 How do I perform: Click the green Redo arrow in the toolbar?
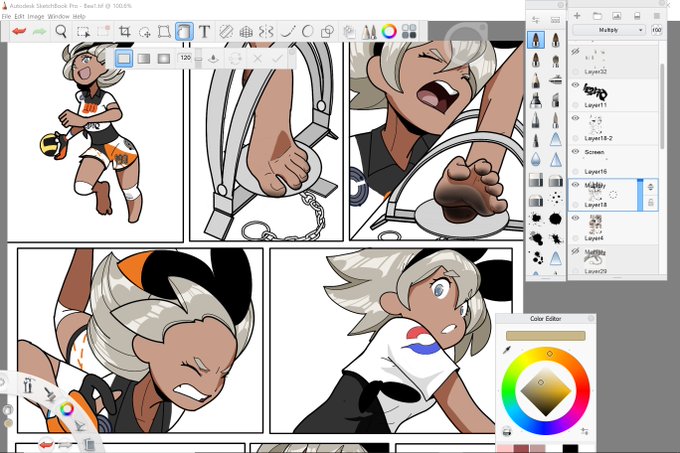coord(39,31)
